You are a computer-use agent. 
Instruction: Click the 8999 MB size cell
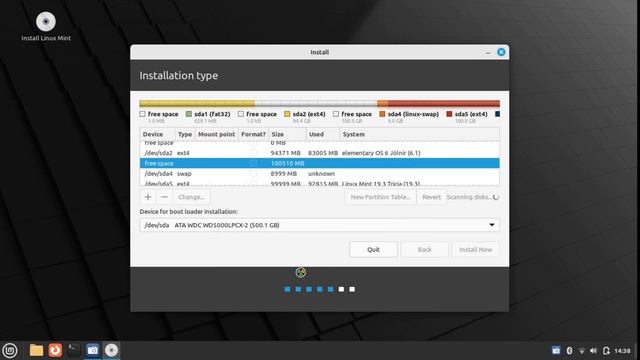pyautogui.click(x=284, y=173)
